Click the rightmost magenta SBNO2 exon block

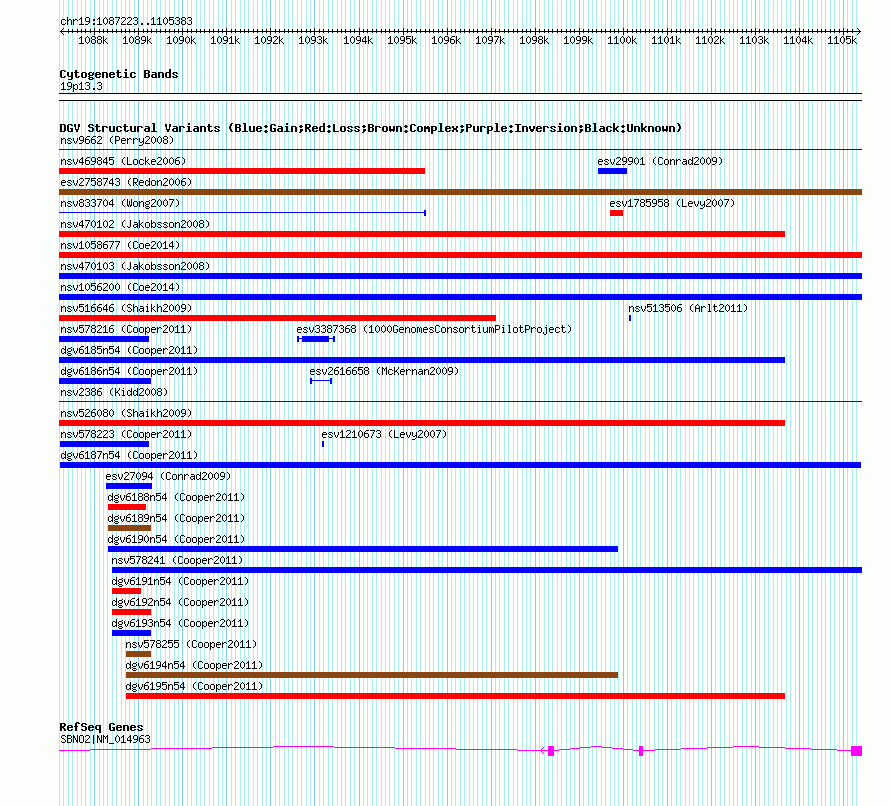(857, 751)
